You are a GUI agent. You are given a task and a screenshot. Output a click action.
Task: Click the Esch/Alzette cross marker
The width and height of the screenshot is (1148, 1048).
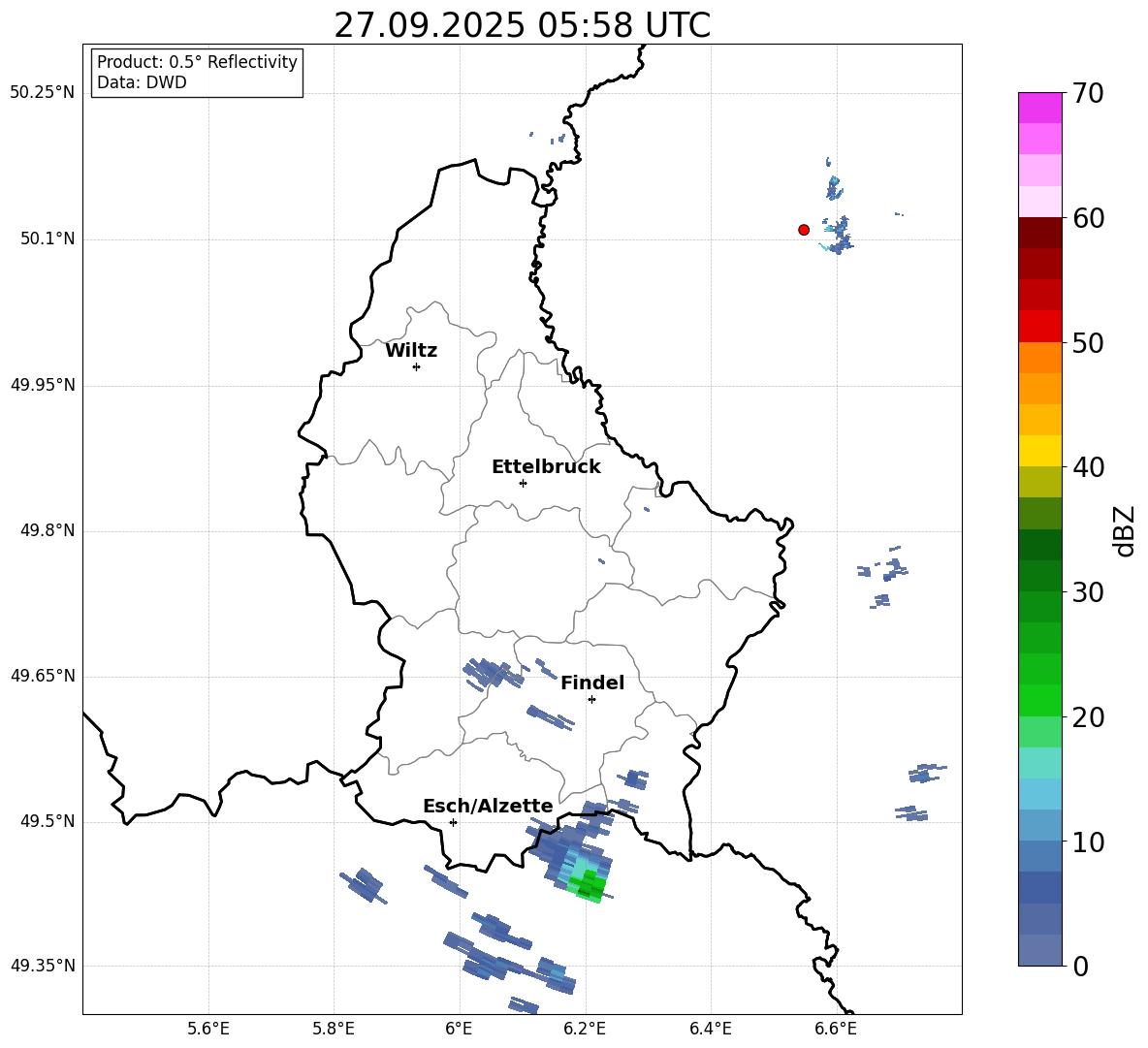(453, 822)
